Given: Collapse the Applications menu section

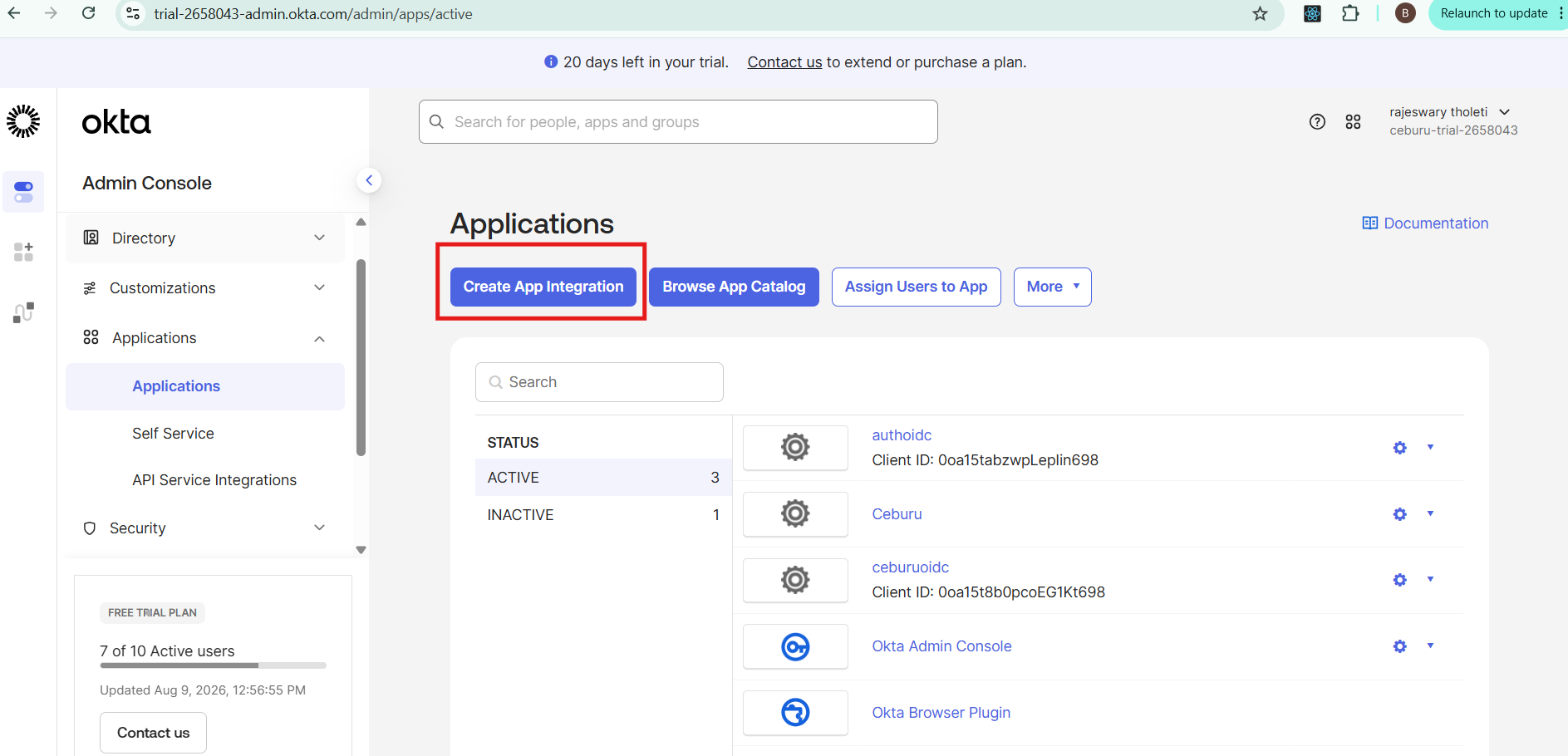Looking at the screenshot, I should pyautogui.click(x=204, y=338).
